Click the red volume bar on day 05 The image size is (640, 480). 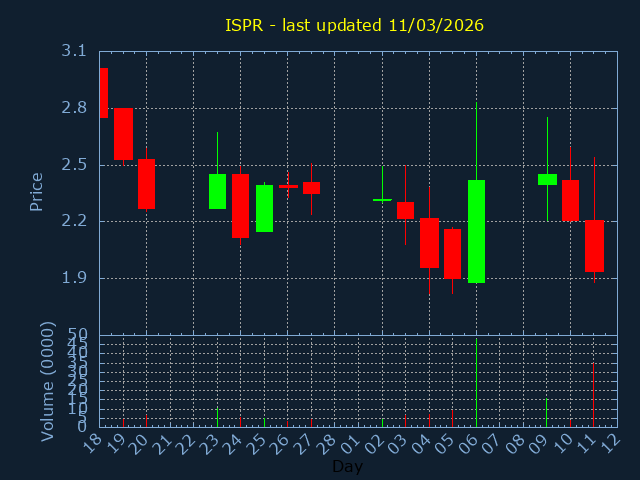(452, 417)
